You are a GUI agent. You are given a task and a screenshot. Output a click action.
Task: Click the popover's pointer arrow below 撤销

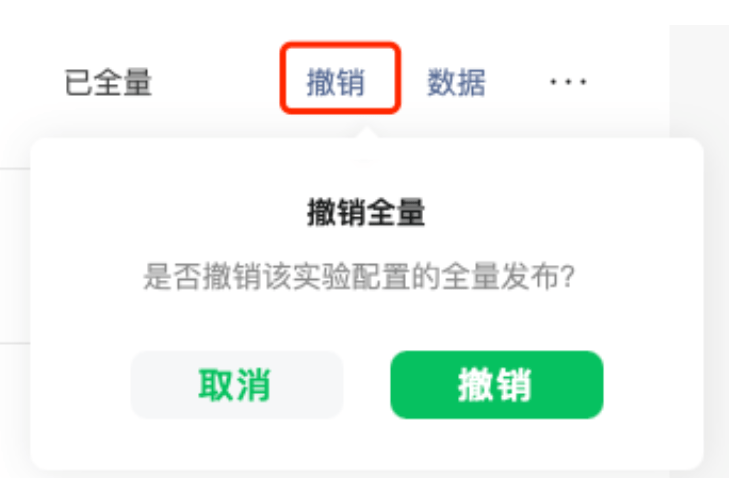pos(366,132)
